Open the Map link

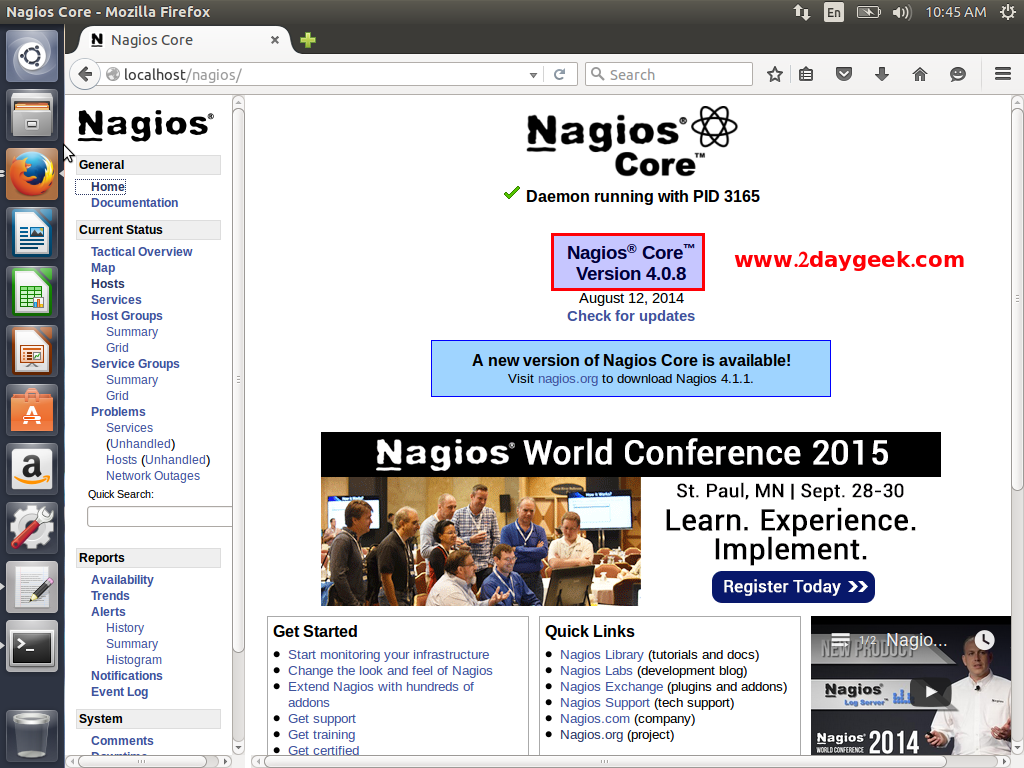tap(103, 268)
